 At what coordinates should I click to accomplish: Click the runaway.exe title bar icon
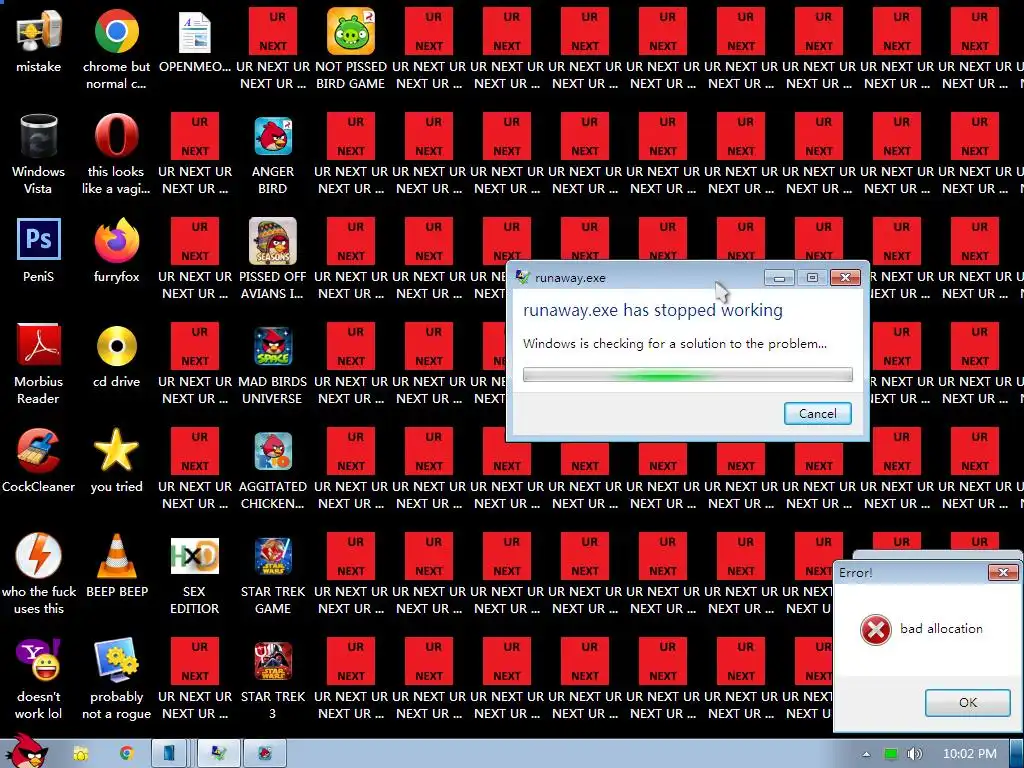(522, 277)
